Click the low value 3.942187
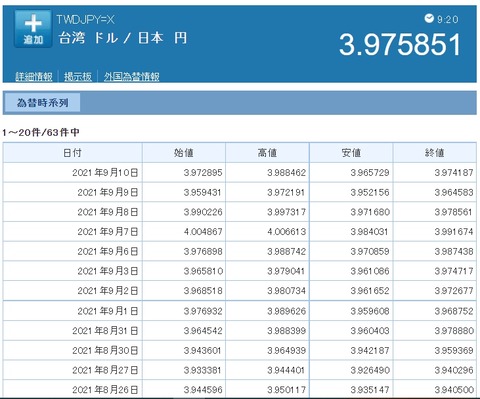480x399 pixels. (370, 350)
